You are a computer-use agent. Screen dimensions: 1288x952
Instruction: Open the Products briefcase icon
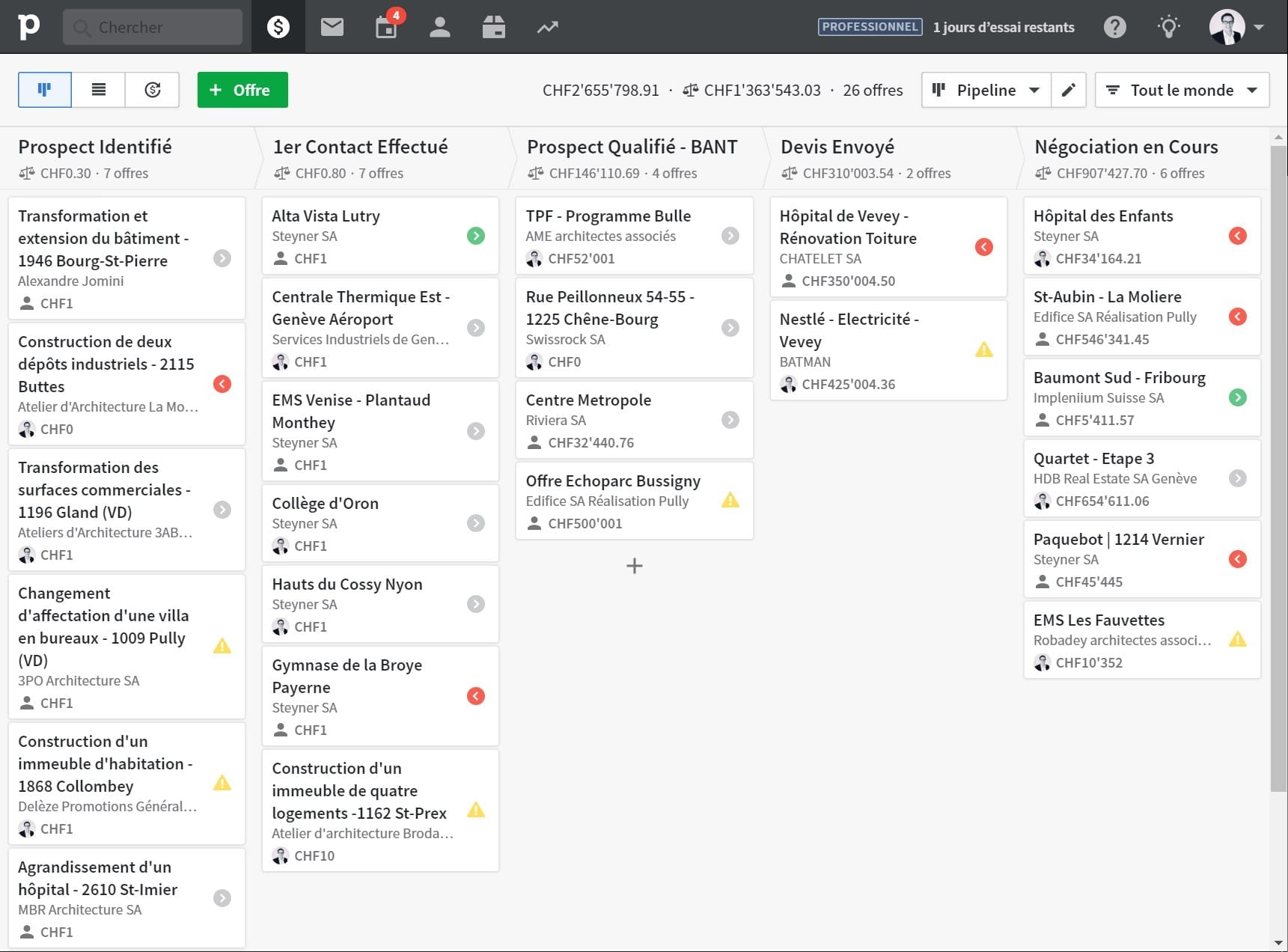tap(494, 27)
